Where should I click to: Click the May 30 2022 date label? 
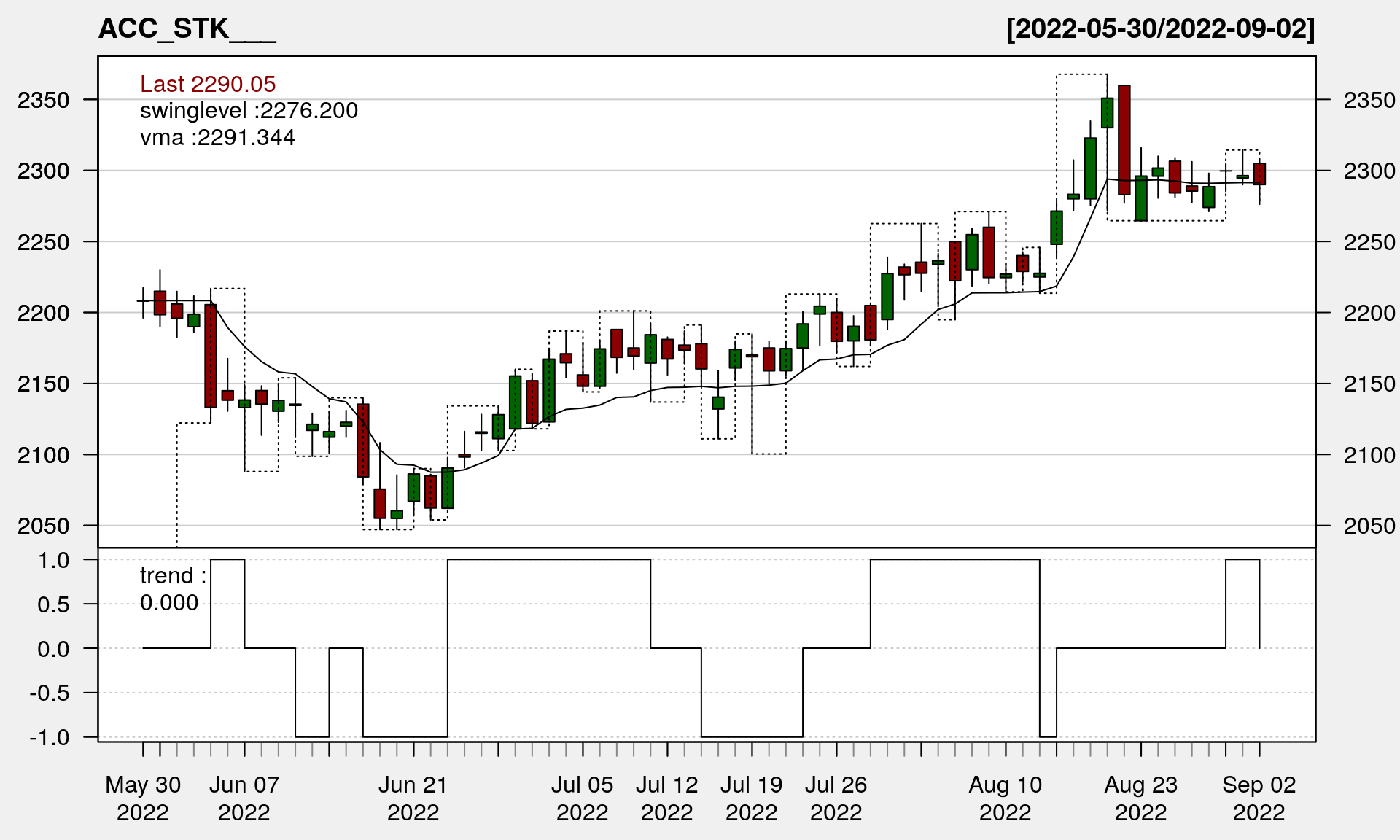[143, 798]
